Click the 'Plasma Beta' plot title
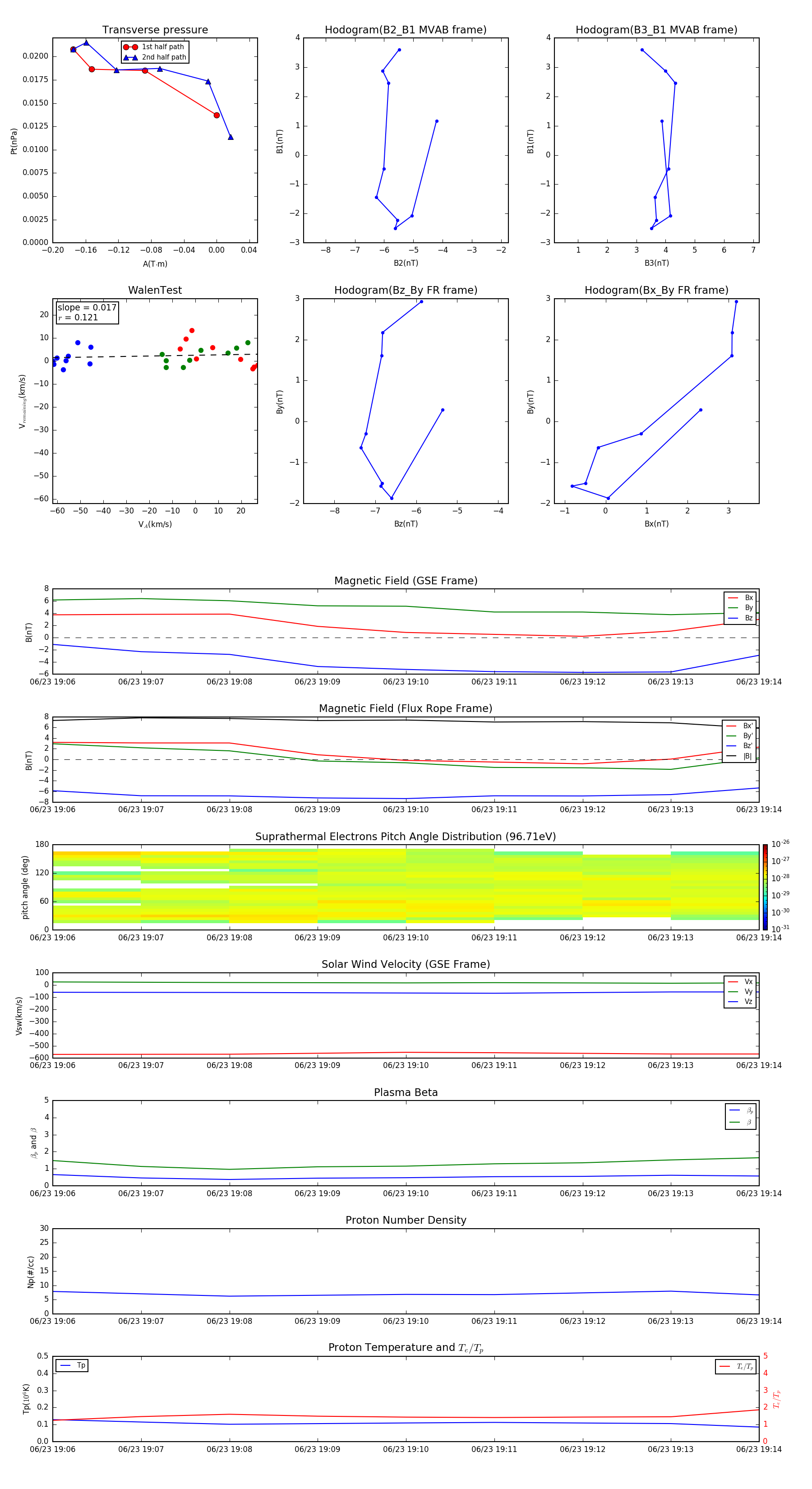The width and height of the screenshot is (812, 1489). point(406,1093)
